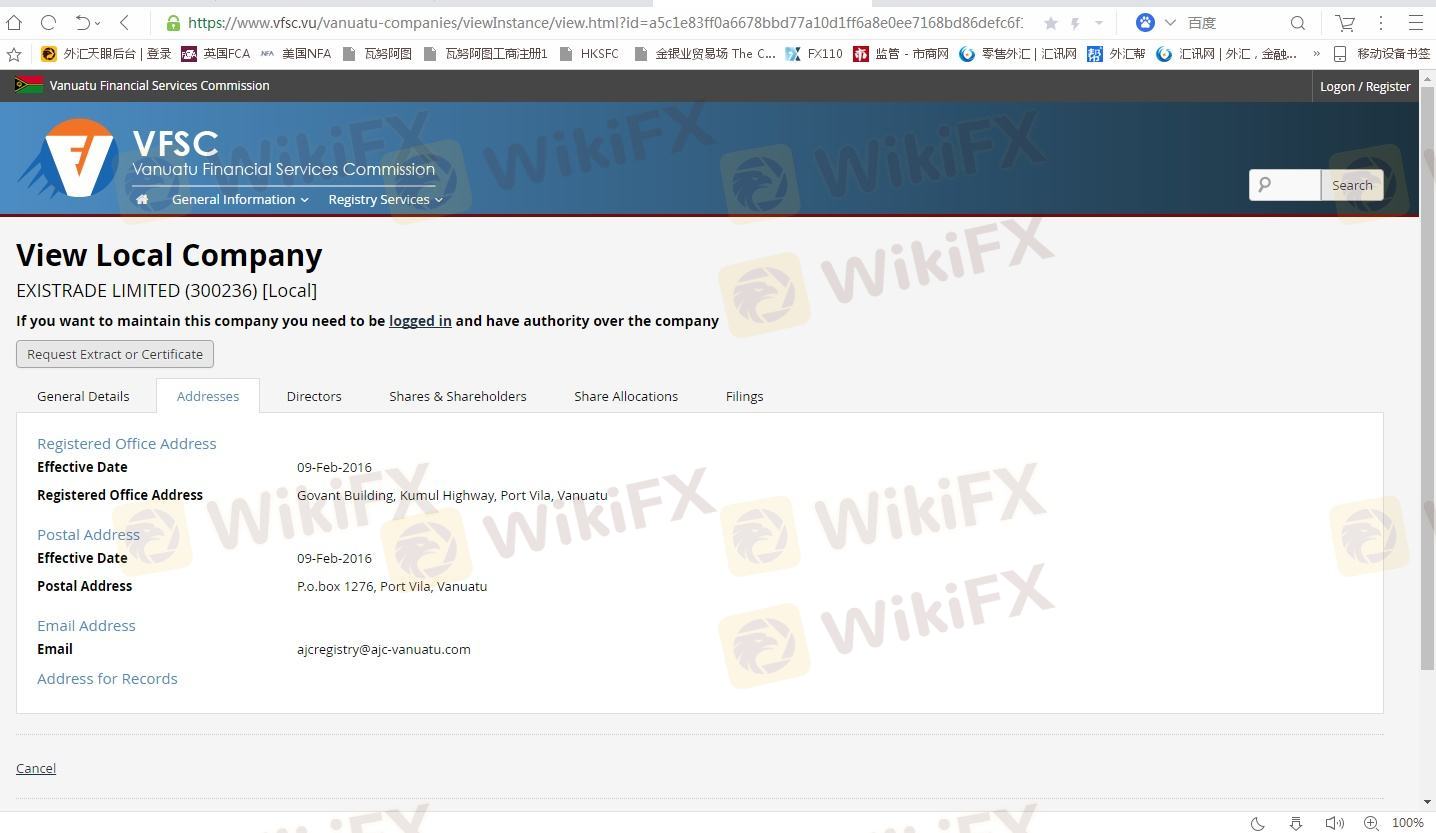1436x833 pixels.
Task: Open the Shares & Shareholders tab
Action: coord(457,396)
